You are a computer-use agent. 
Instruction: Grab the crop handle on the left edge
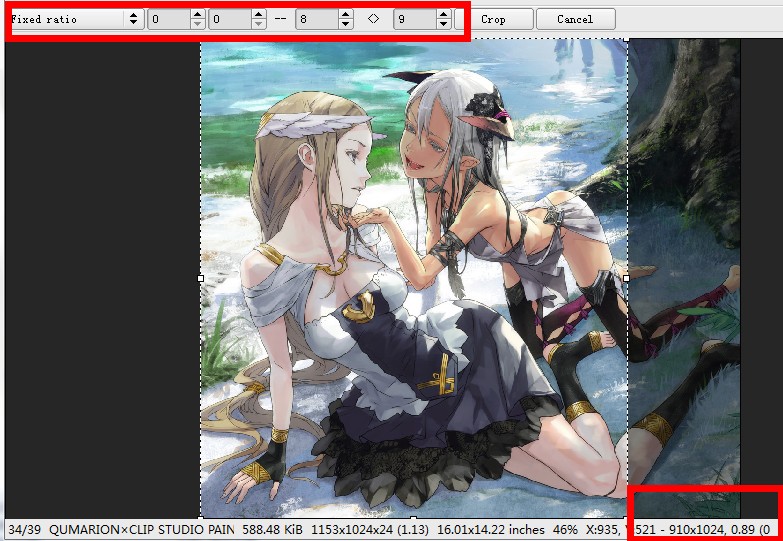pos(201,278)
